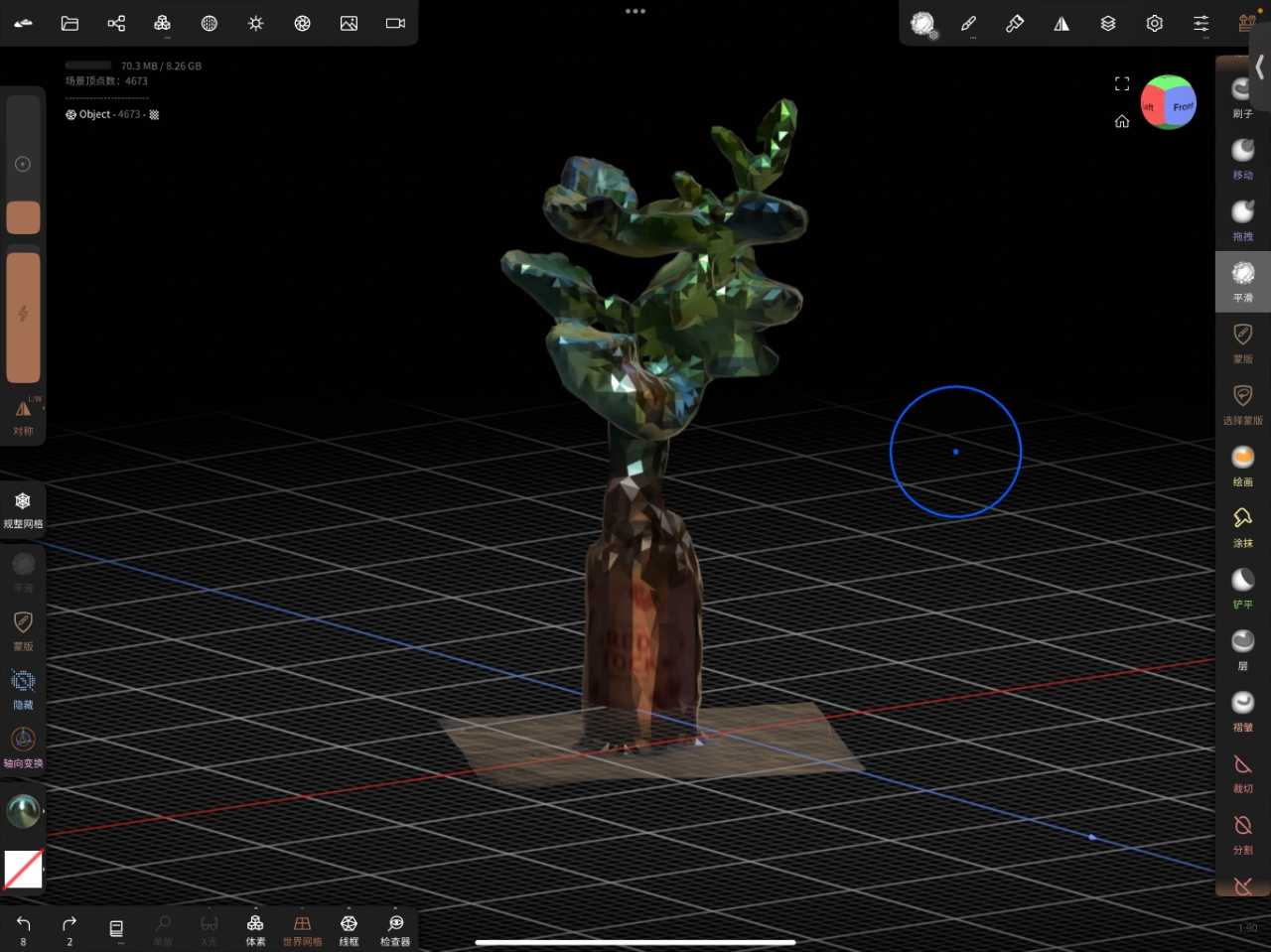The image size is (1271, 952).
Task: Activate 轴向变换 (Gizmo) in left sidebar
Action: pos(22,746)
